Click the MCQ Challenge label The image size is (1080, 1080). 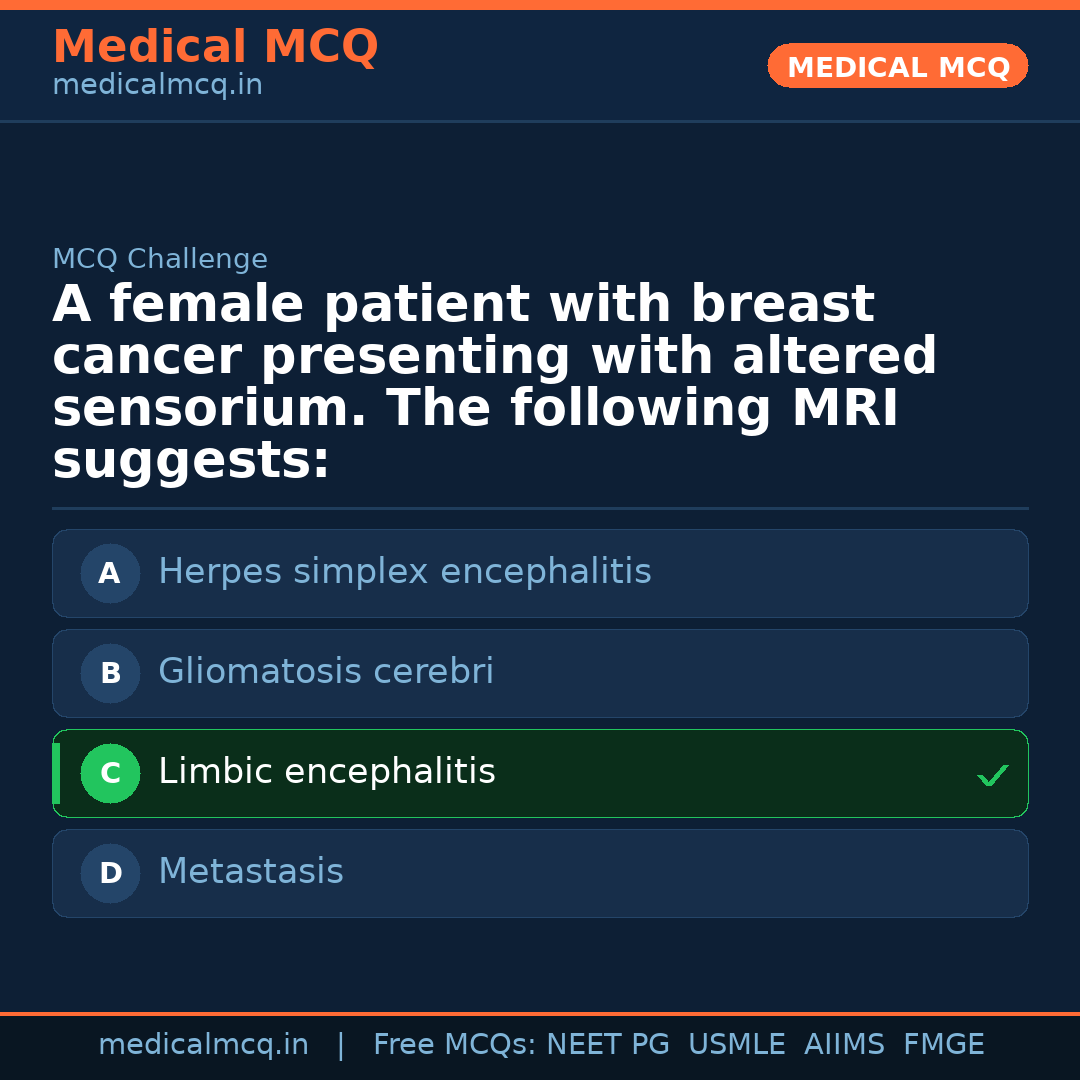tap(160, 260)
